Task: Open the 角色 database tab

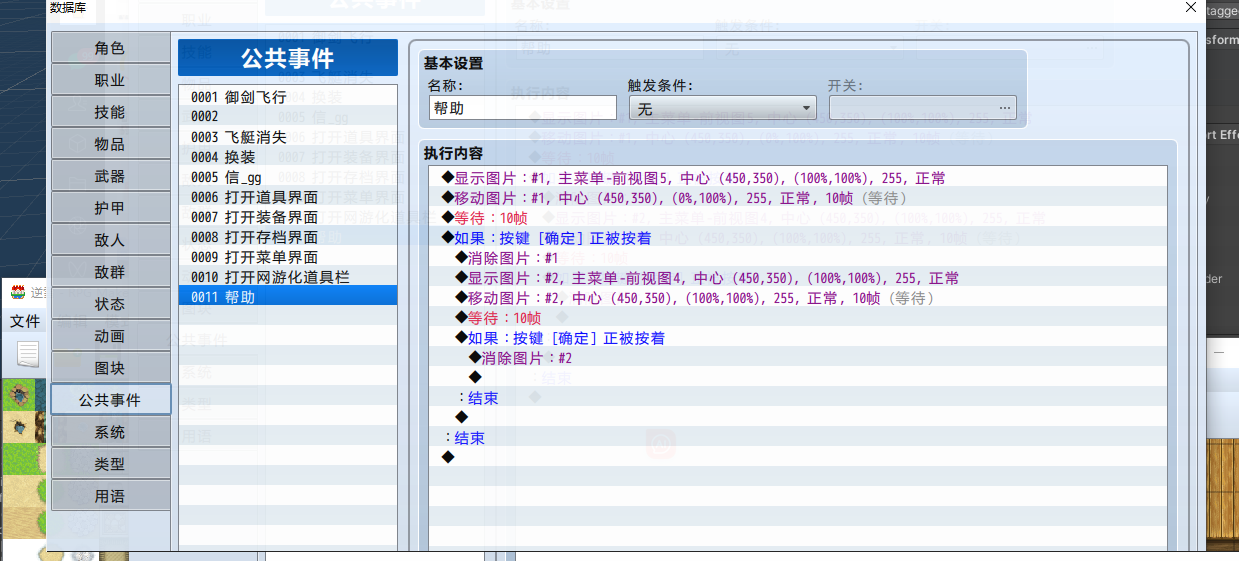Action: (110, 48)
